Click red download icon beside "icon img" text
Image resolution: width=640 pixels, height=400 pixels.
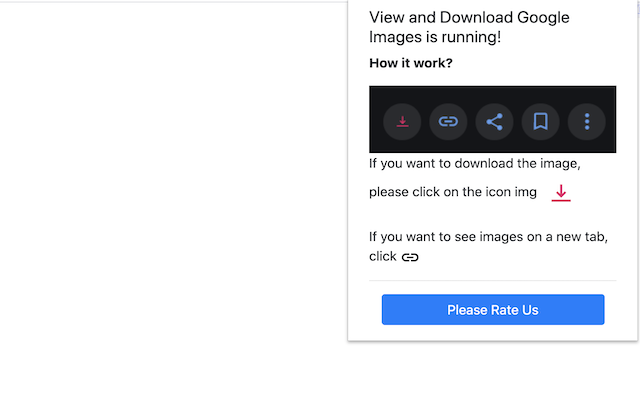[561, 192]
